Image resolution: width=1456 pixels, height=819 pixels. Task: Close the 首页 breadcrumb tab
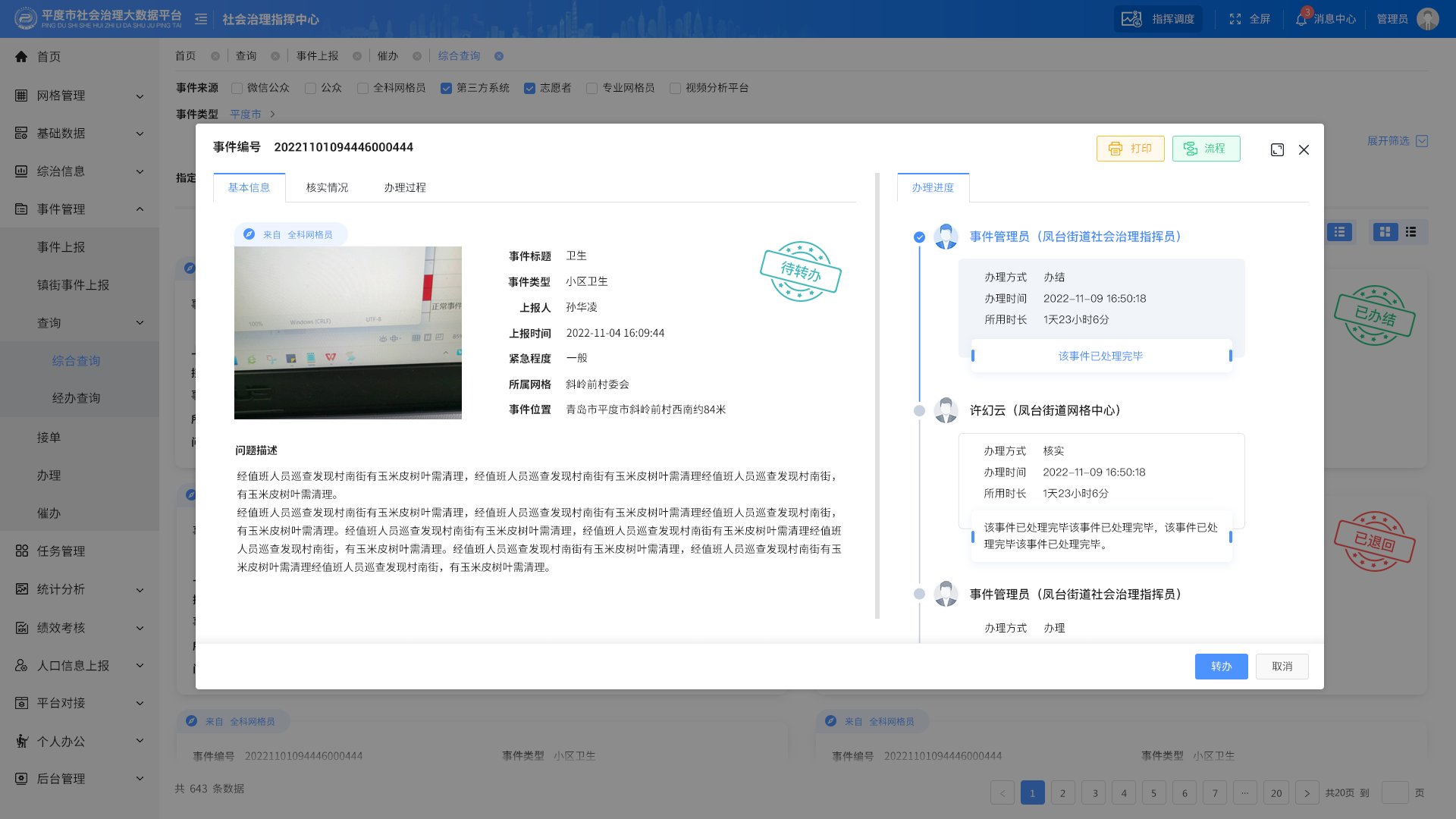coord(215,56)
